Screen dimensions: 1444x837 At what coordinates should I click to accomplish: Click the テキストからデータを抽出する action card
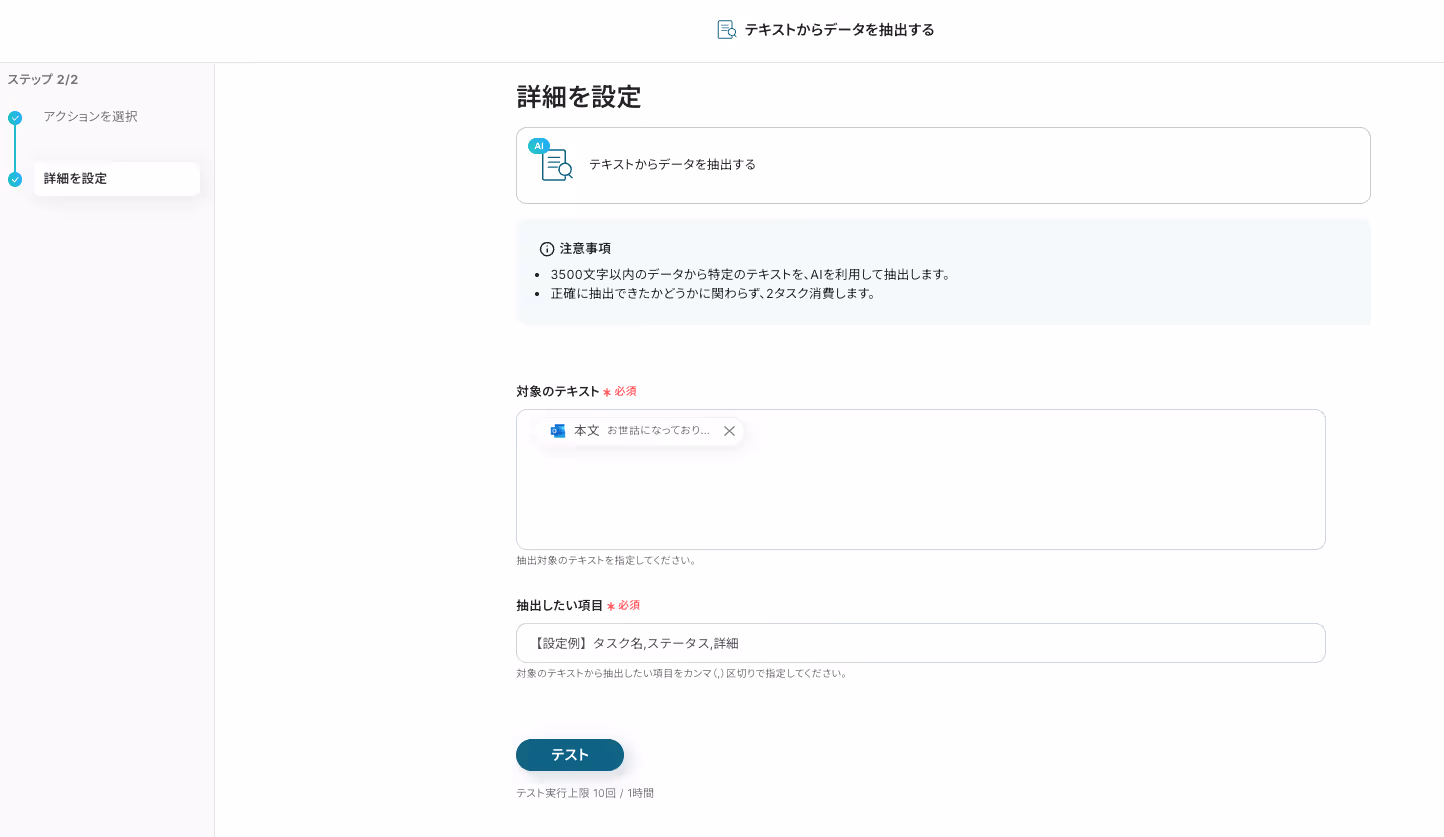tap(943, 165)
